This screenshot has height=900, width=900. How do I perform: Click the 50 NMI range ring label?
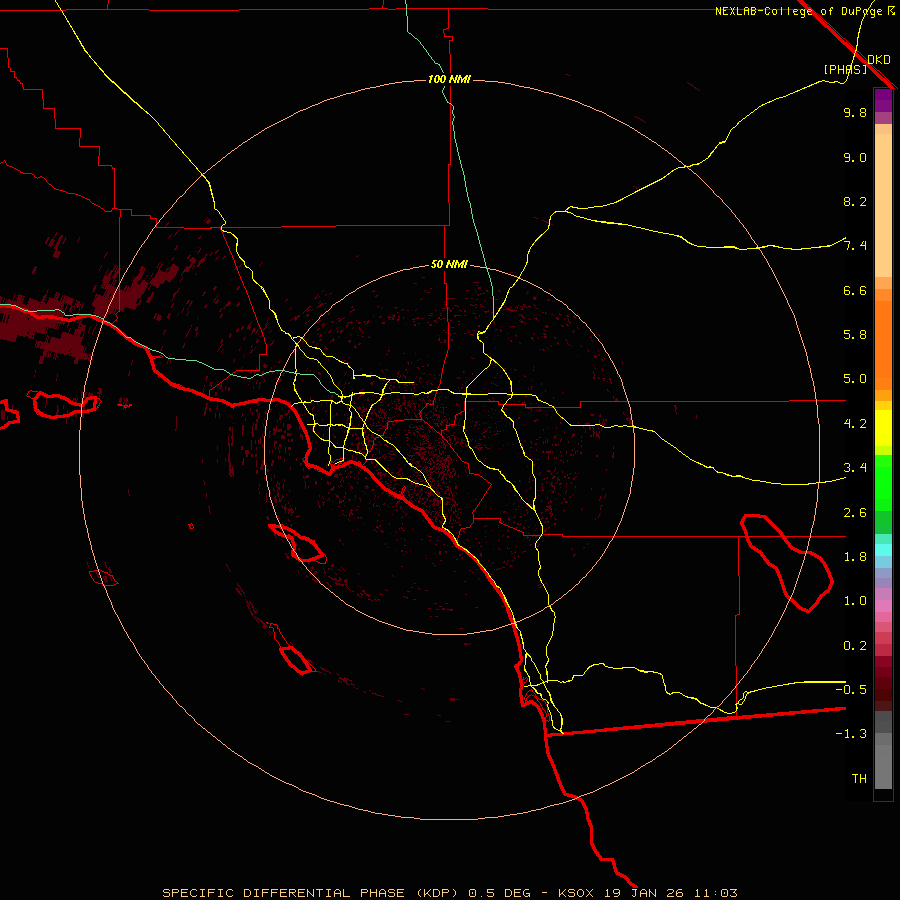pyautogui.click(x=449, y=264)
